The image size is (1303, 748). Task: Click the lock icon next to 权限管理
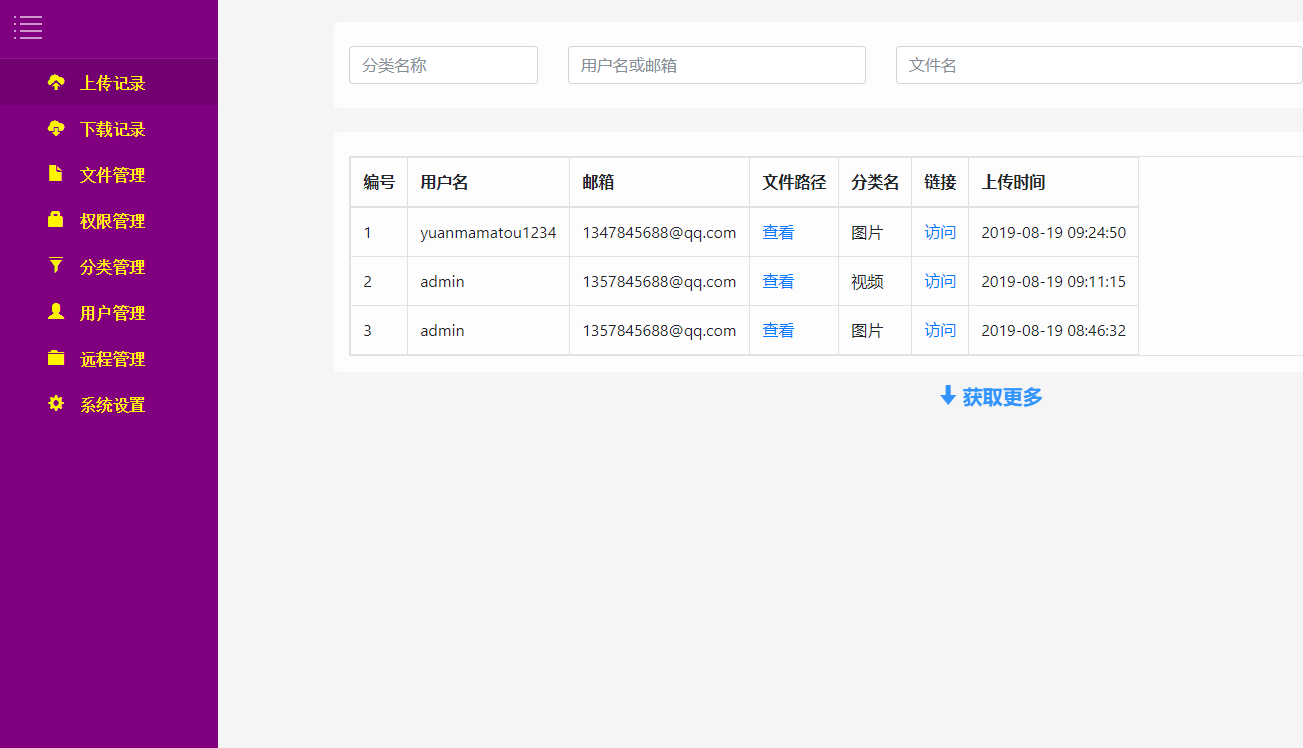click(x=55, y=220)
